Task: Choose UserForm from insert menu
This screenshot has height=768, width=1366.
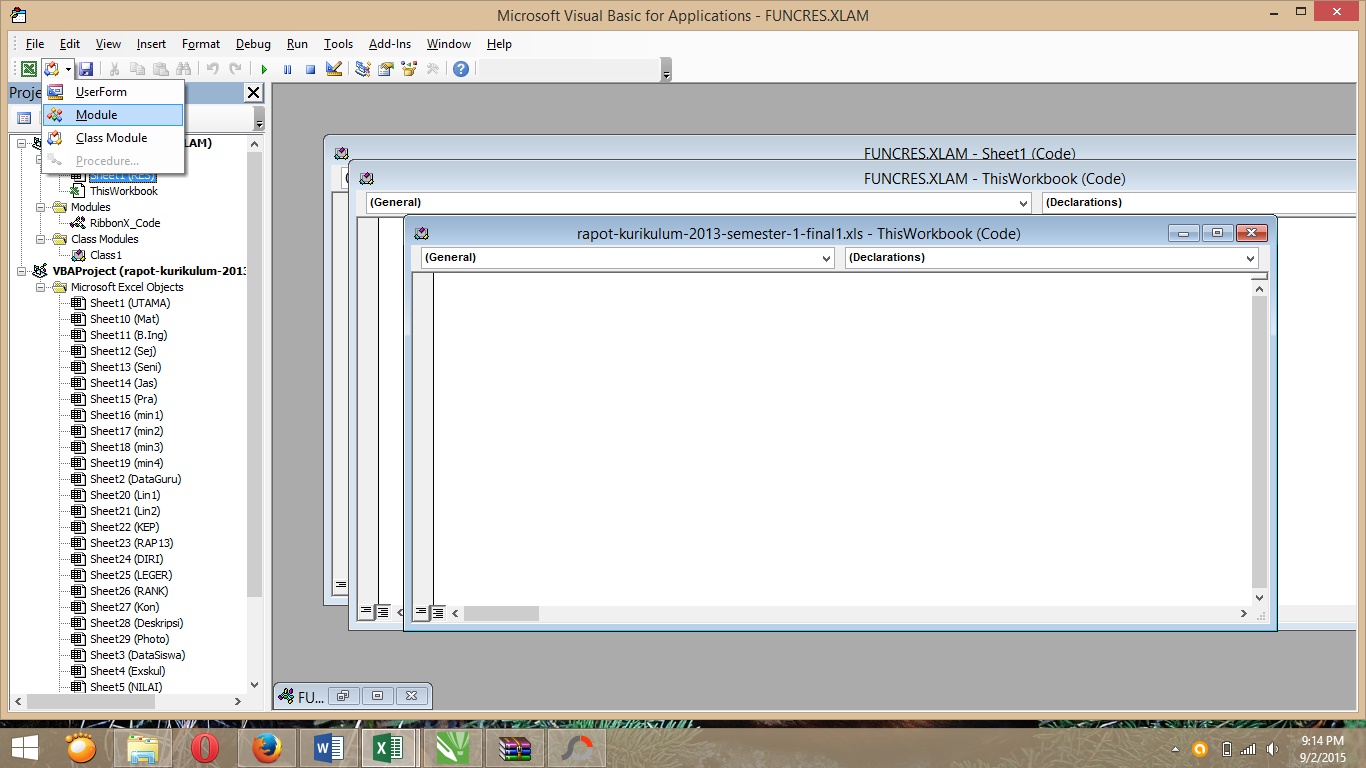Action: click(x=113, y=92)
